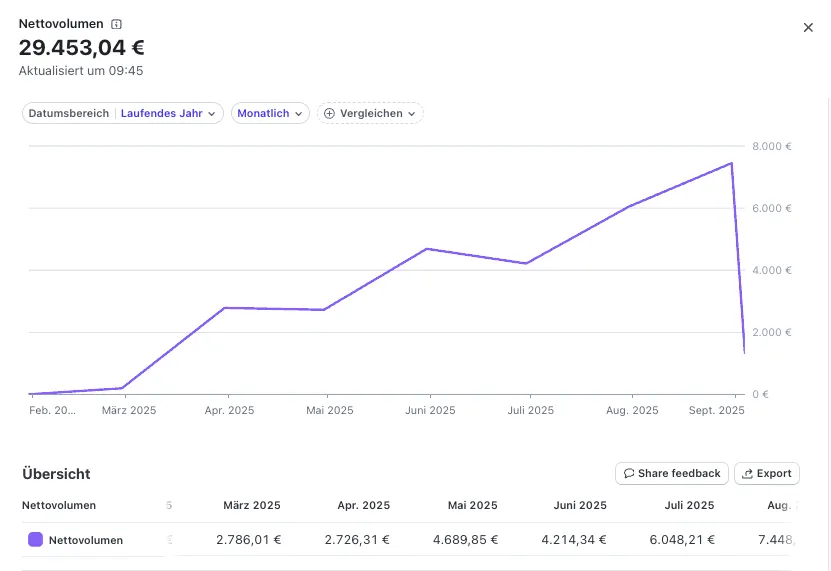Click the 6.048,21 € table cell
831x571 pixels.
click(681, 540)
